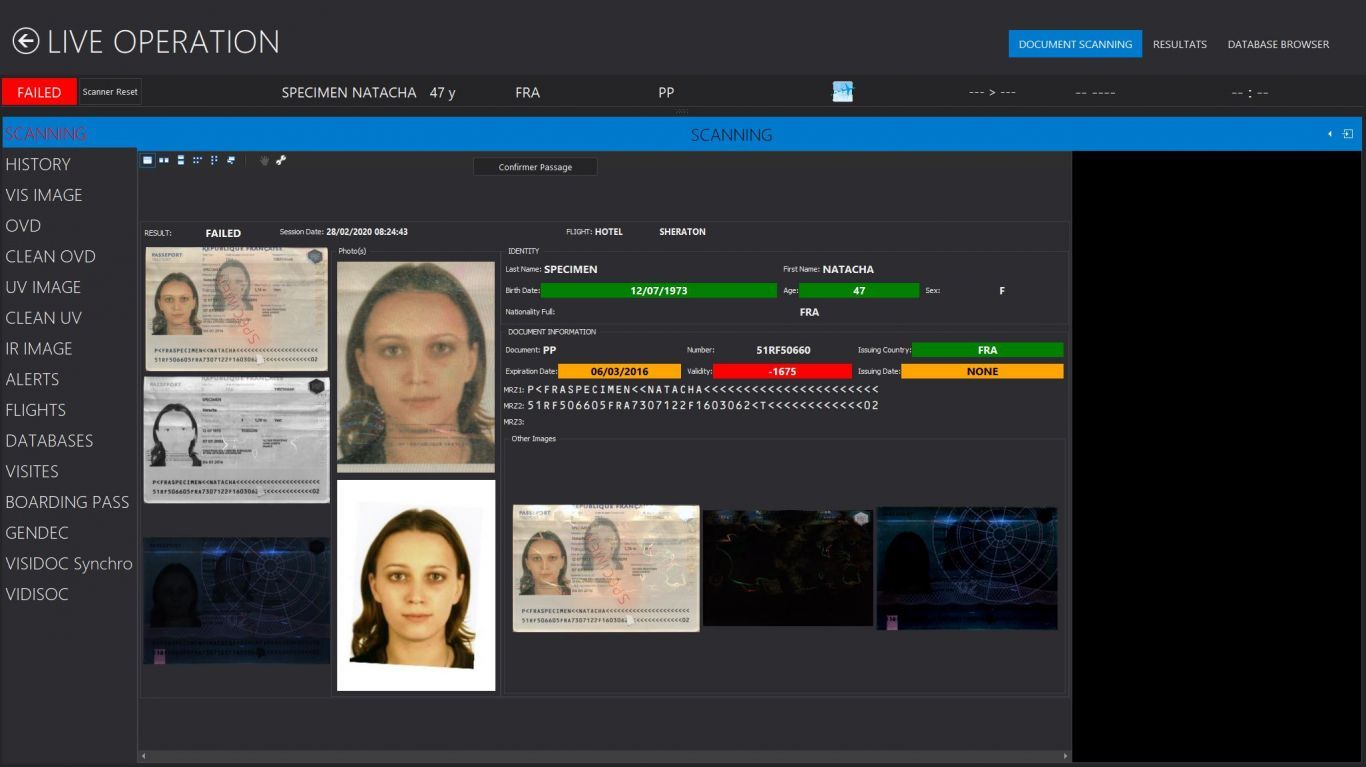Select ALERTS from the left sidebar
Screen dimensions: 1366x767
coord(32,379)
